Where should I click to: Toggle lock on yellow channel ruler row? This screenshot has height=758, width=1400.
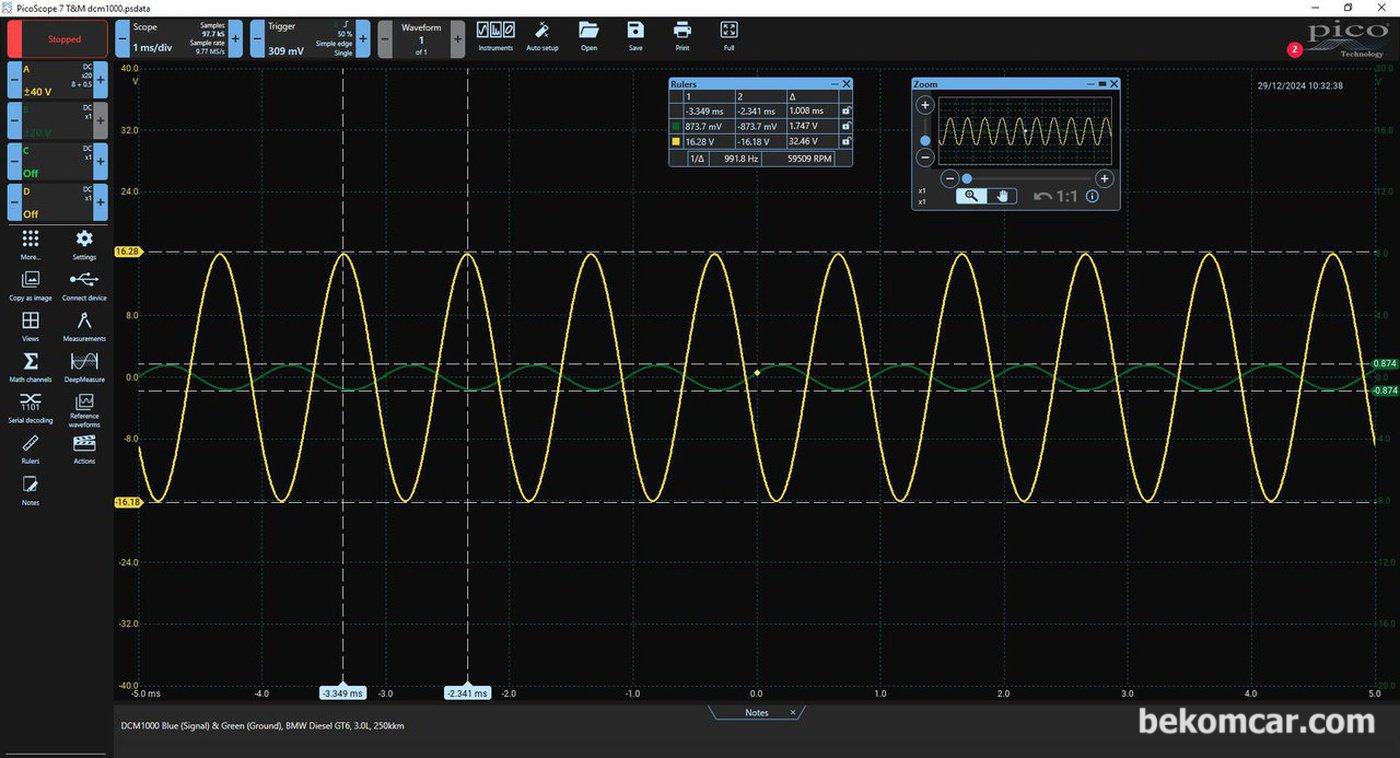pyautogui.click(x=846, y=142)
